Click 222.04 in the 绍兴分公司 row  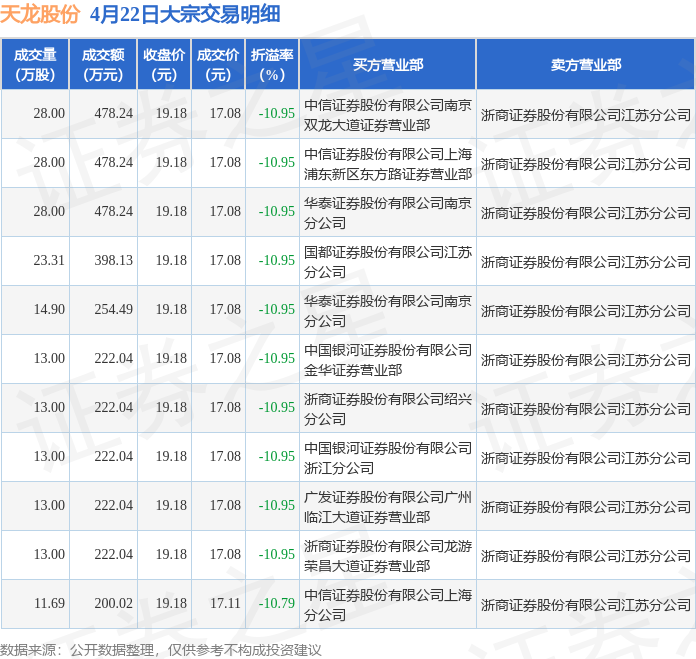tap(114, 407)
